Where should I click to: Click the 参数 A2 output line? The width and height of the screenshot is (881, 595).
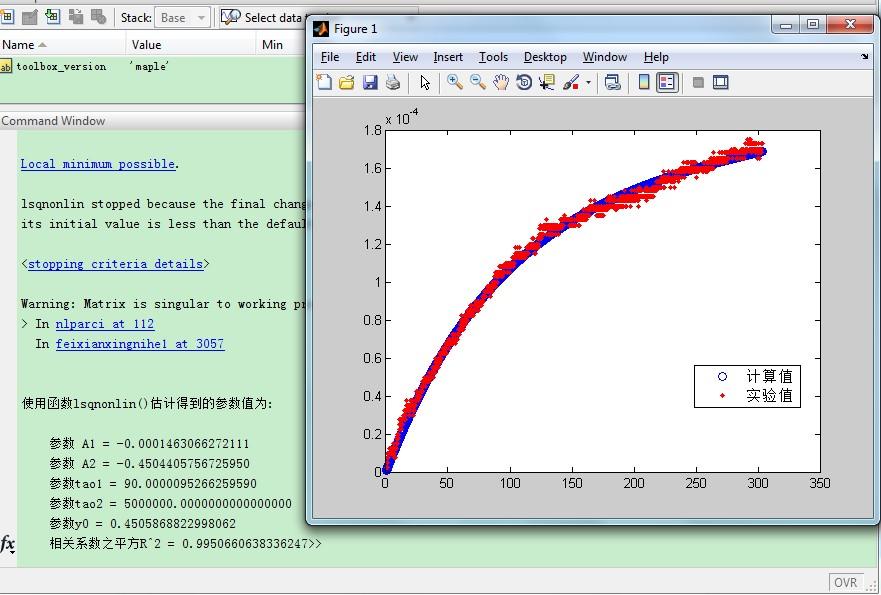(x=149, y=464)
